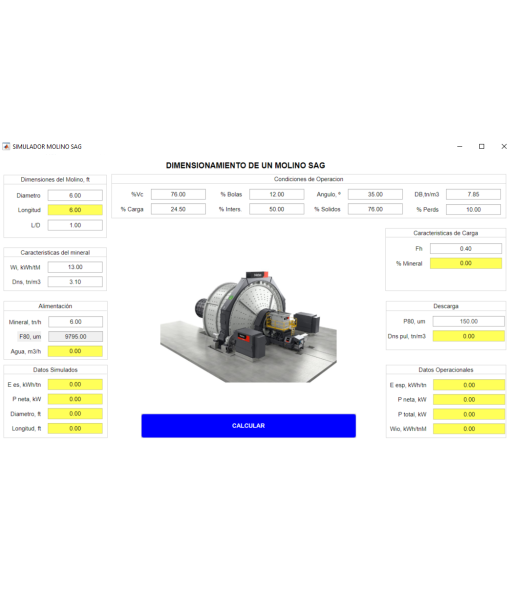The height and width of the screenshot is (608, 513).
Task: Click the % Inters. field
Action: [x=277, y=209]
